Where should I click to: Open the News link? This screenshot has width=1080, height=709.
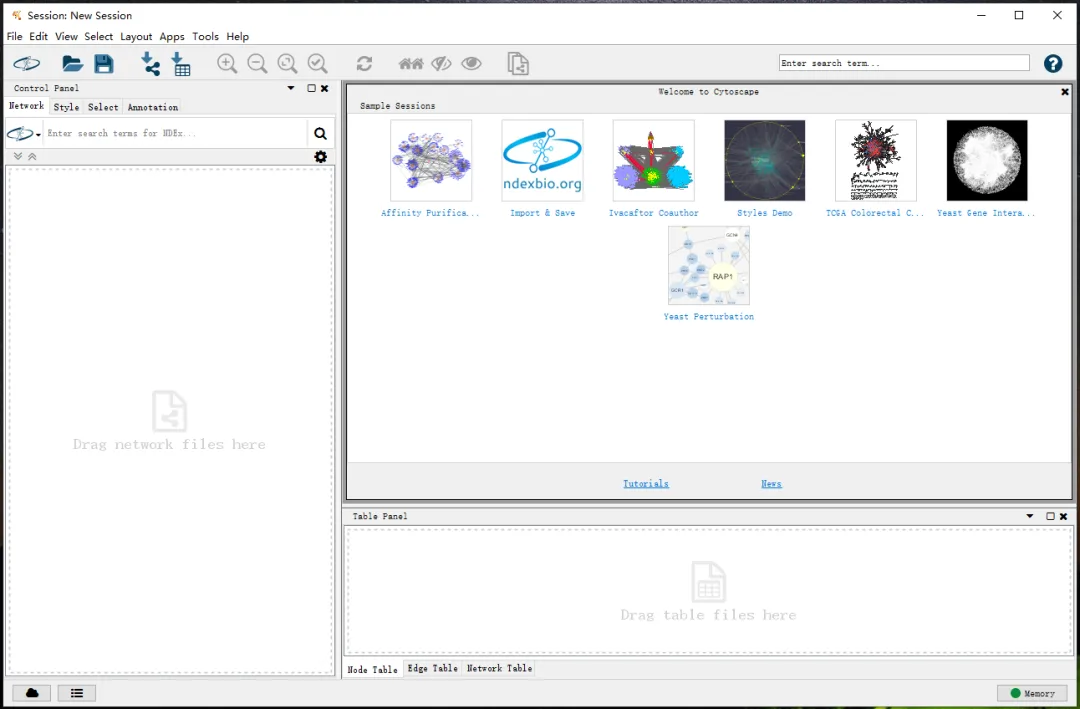[x=771, y=484]
